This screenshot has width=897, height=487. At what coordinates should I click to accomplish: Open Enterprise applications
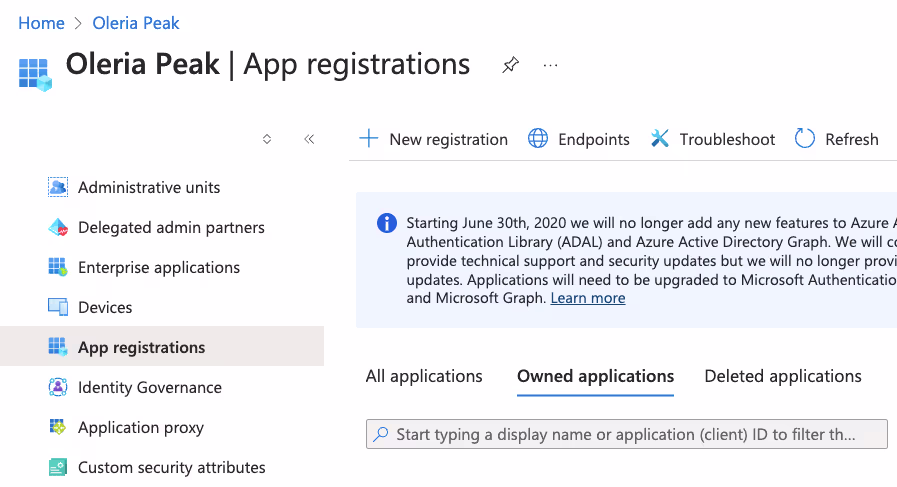click(159, 268)
